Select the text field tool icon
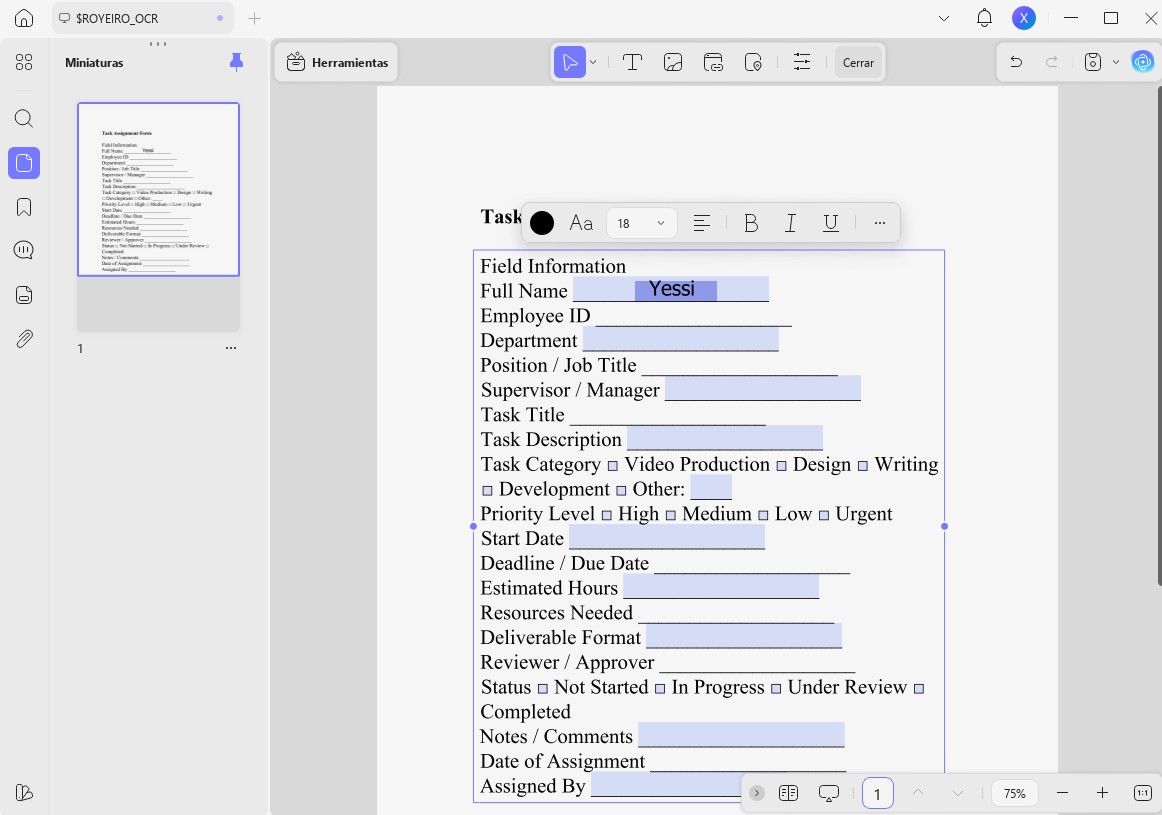This screenshot has width=1162, height=815. 632,62
